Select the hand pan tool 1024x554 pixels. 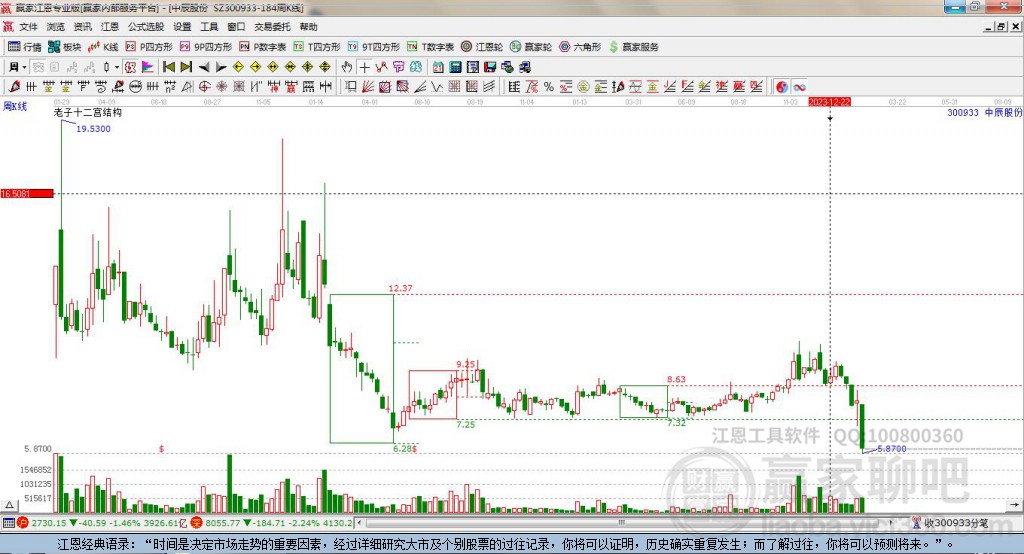click(x=347, y=67)
